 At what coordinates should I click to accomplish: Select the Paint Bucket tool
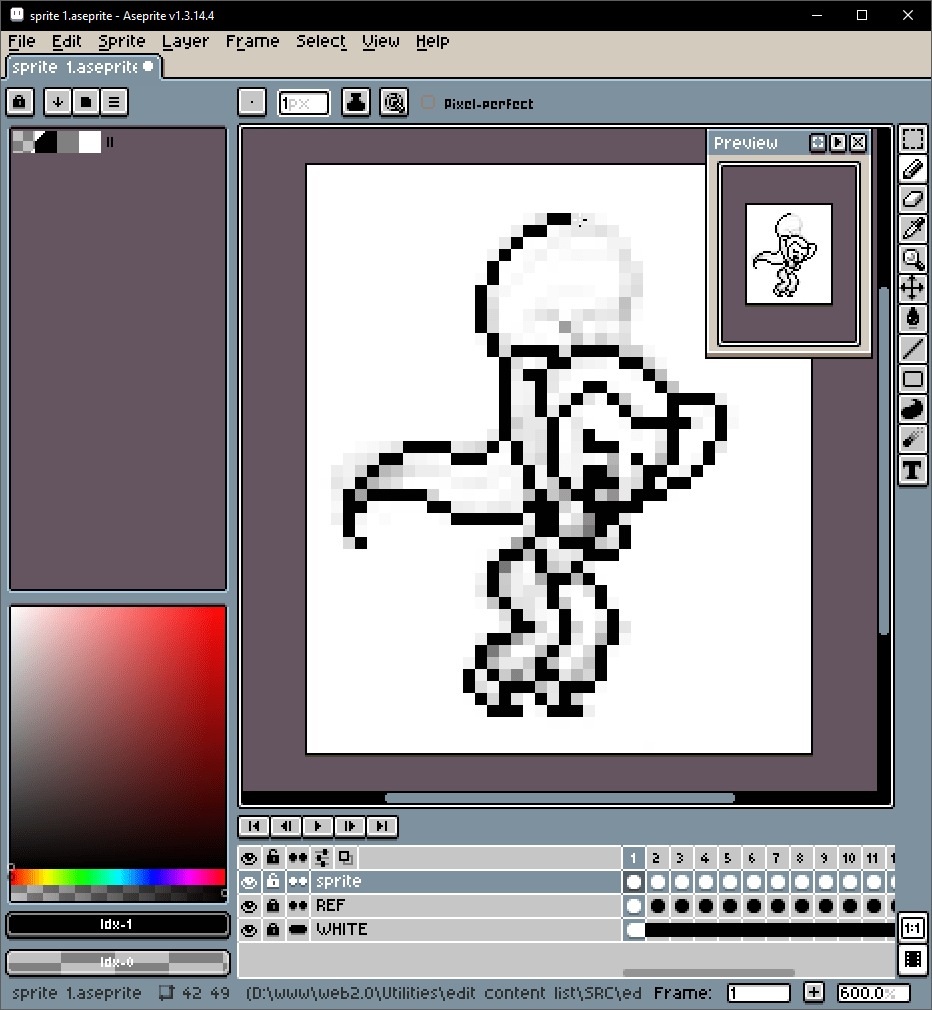click(912, 318)
